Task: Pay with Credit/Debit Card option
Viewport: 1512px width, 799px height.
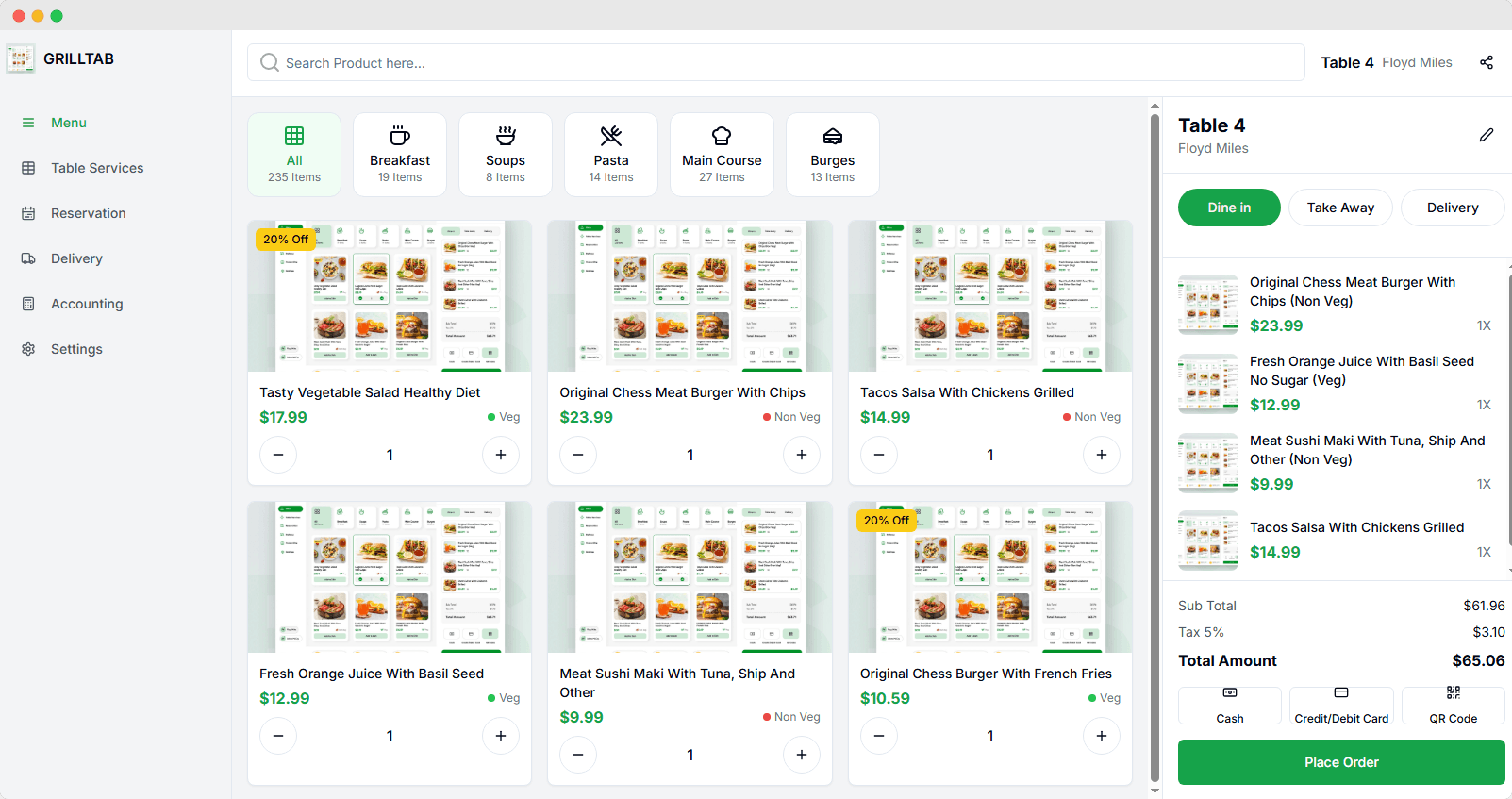Action: click(x=1341, y=706)
